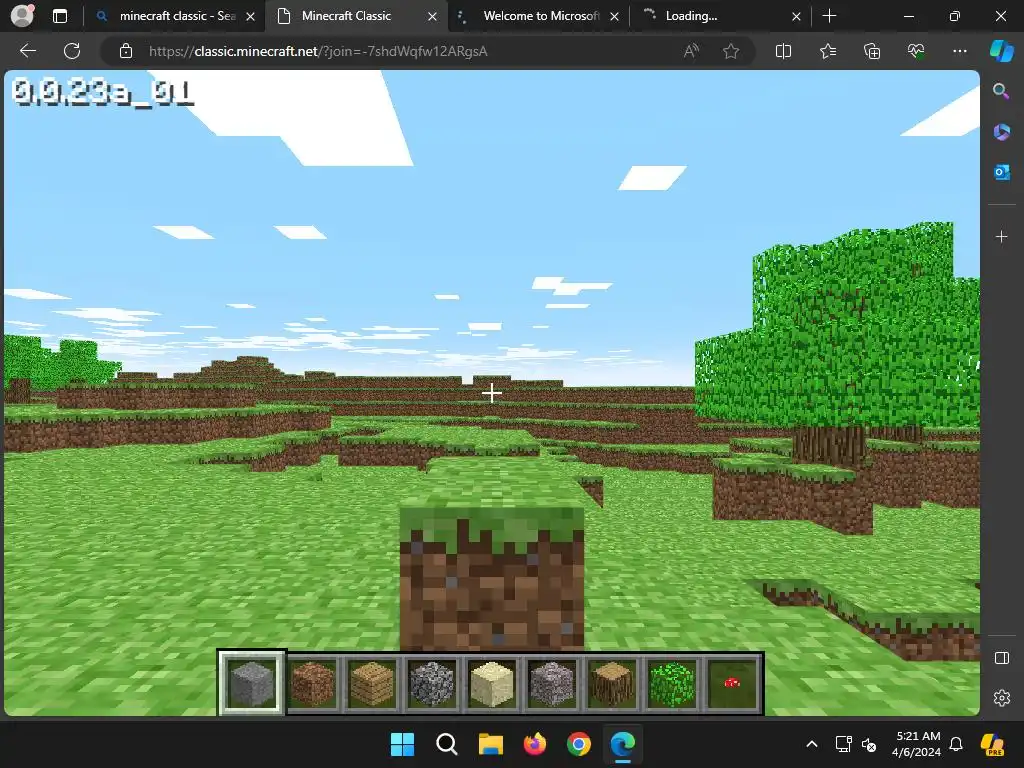Add this page to favorites
Screen dimensions: 1024x768
point(731,51)
